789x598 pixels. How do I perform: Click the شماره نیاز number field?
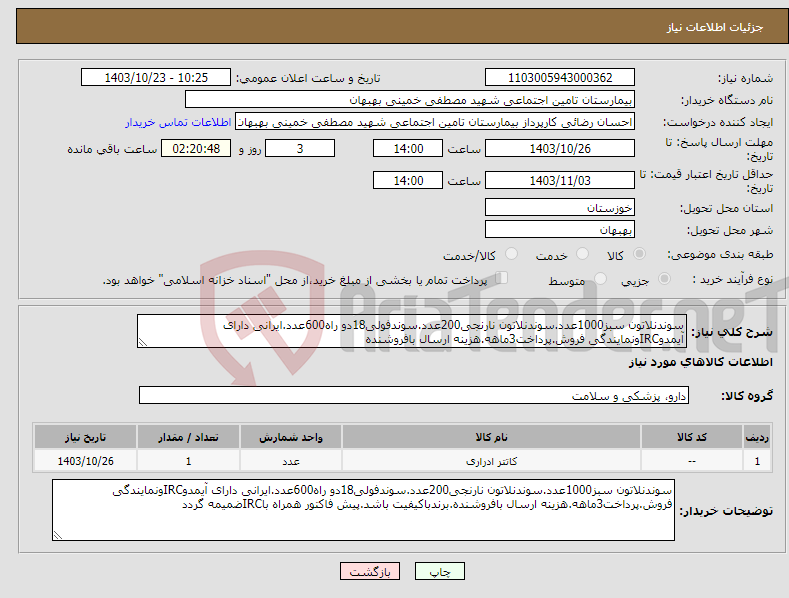[x=560, y=78]
